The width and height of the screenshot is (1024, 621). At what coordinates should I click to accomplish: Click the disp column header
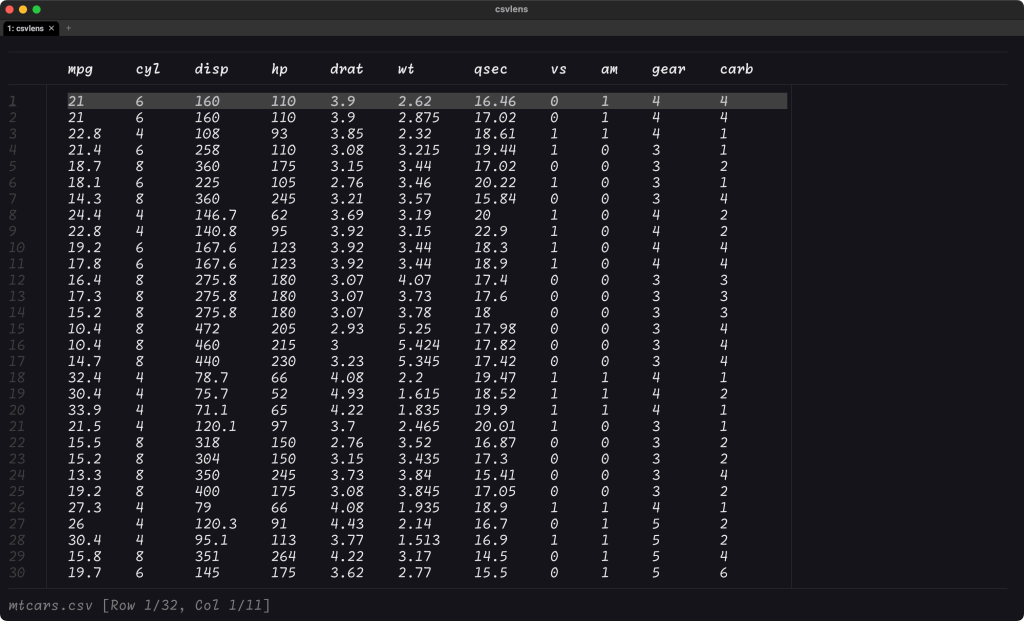point(211,70)
